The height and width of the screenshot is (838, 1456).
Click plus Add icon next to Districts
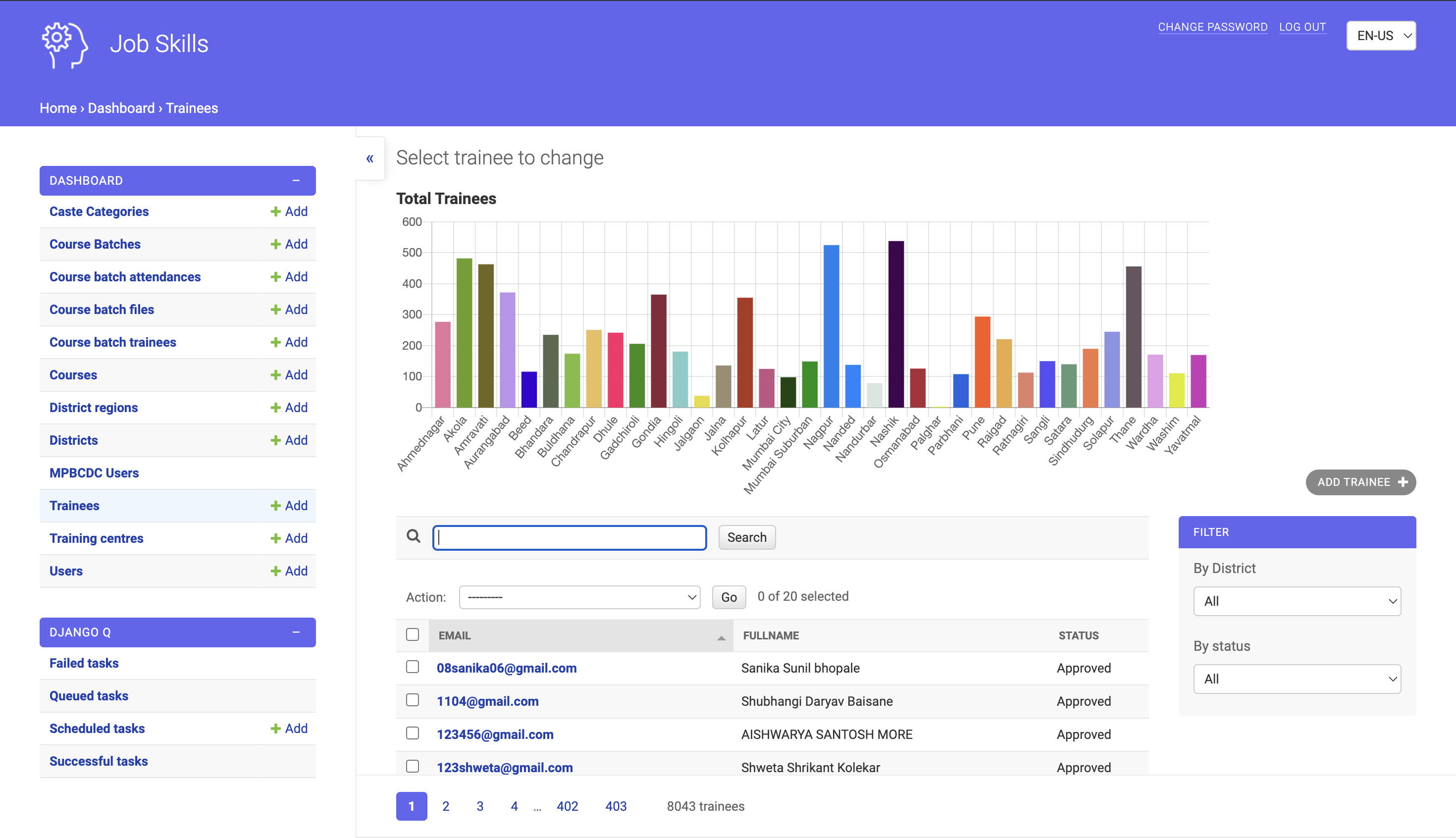(276, 440)
